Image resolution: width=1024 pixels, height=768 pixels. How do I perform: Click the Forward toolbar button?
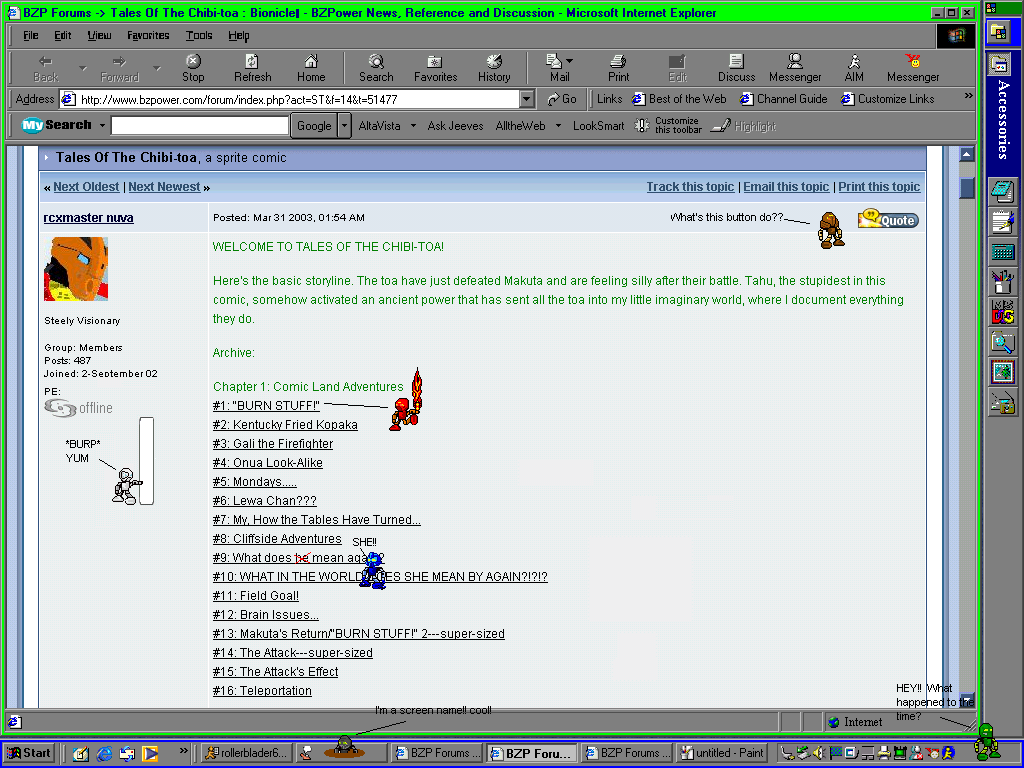[120, 69]
